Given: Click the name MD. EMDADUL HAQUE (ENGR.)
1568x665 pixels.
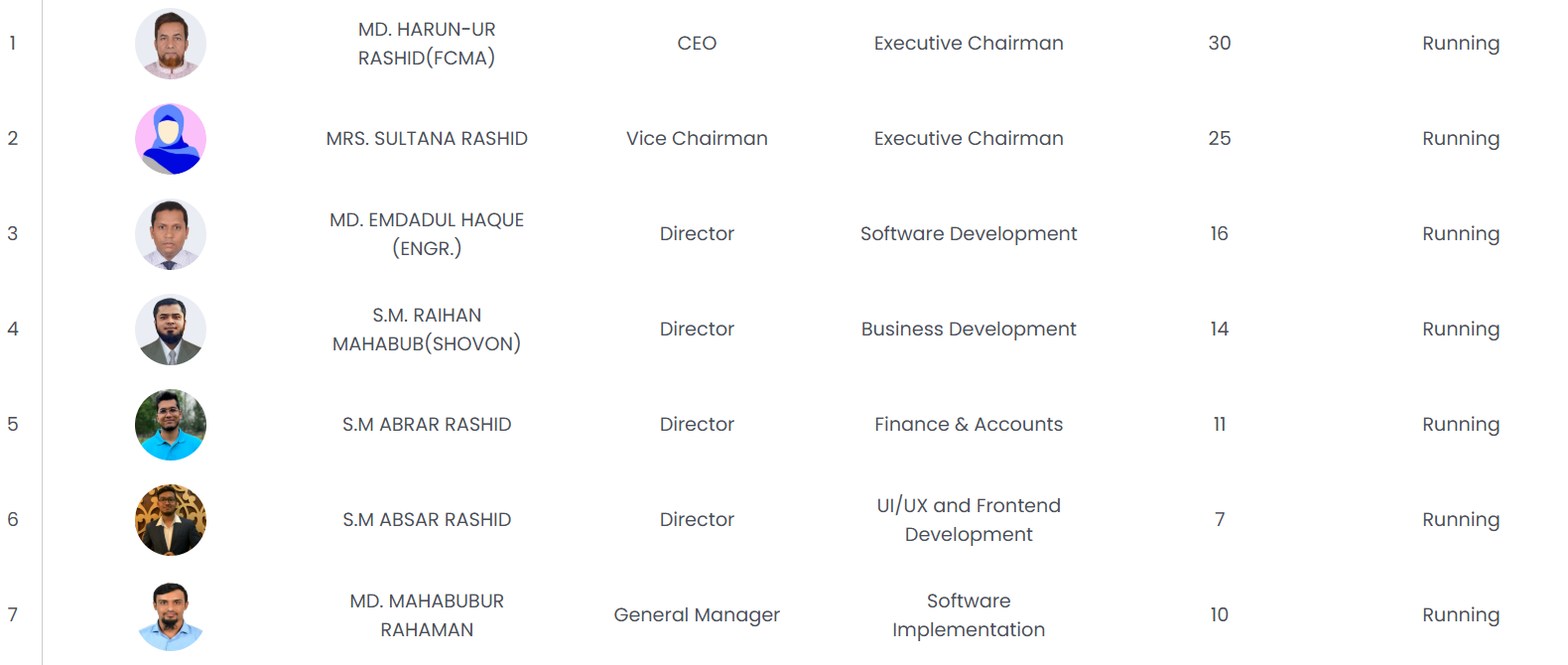Looking at the screenshot, I should [427, 234].
